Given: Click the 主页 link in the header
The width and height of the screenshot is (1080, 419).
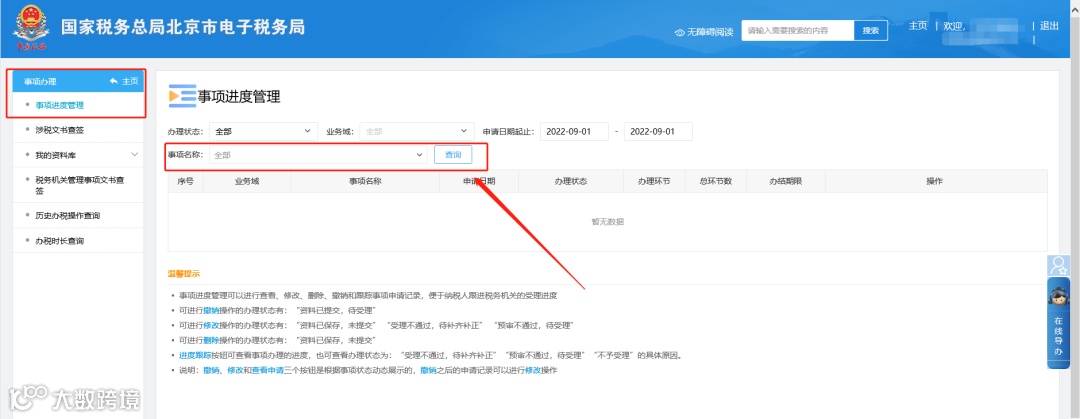Looking at the screenshot, I should [917, 25].
